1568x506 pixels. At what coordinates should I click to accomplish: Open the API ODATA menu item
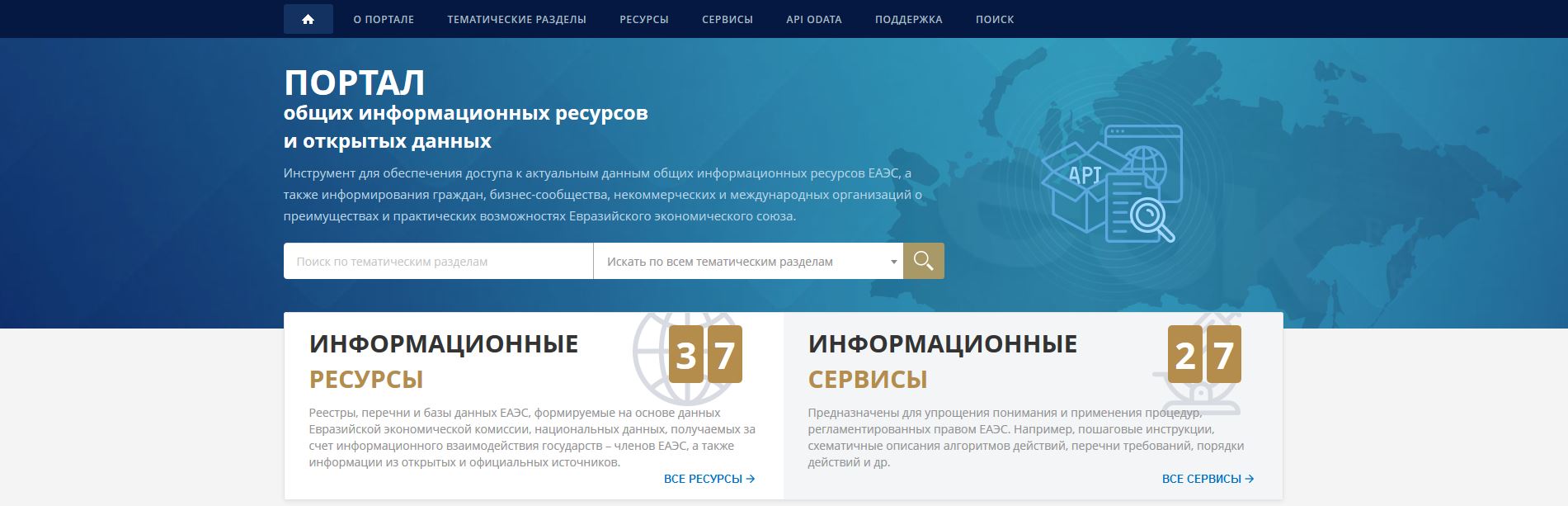814,19
